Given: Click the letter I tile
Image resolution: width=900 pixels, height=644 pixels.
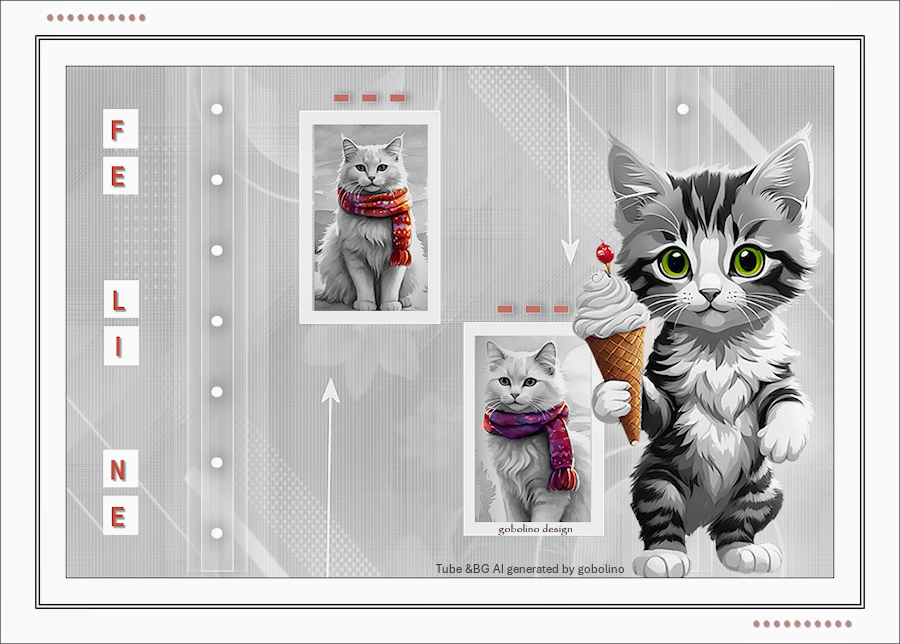Looking at the screenshot, I should [x=121, y=346].
